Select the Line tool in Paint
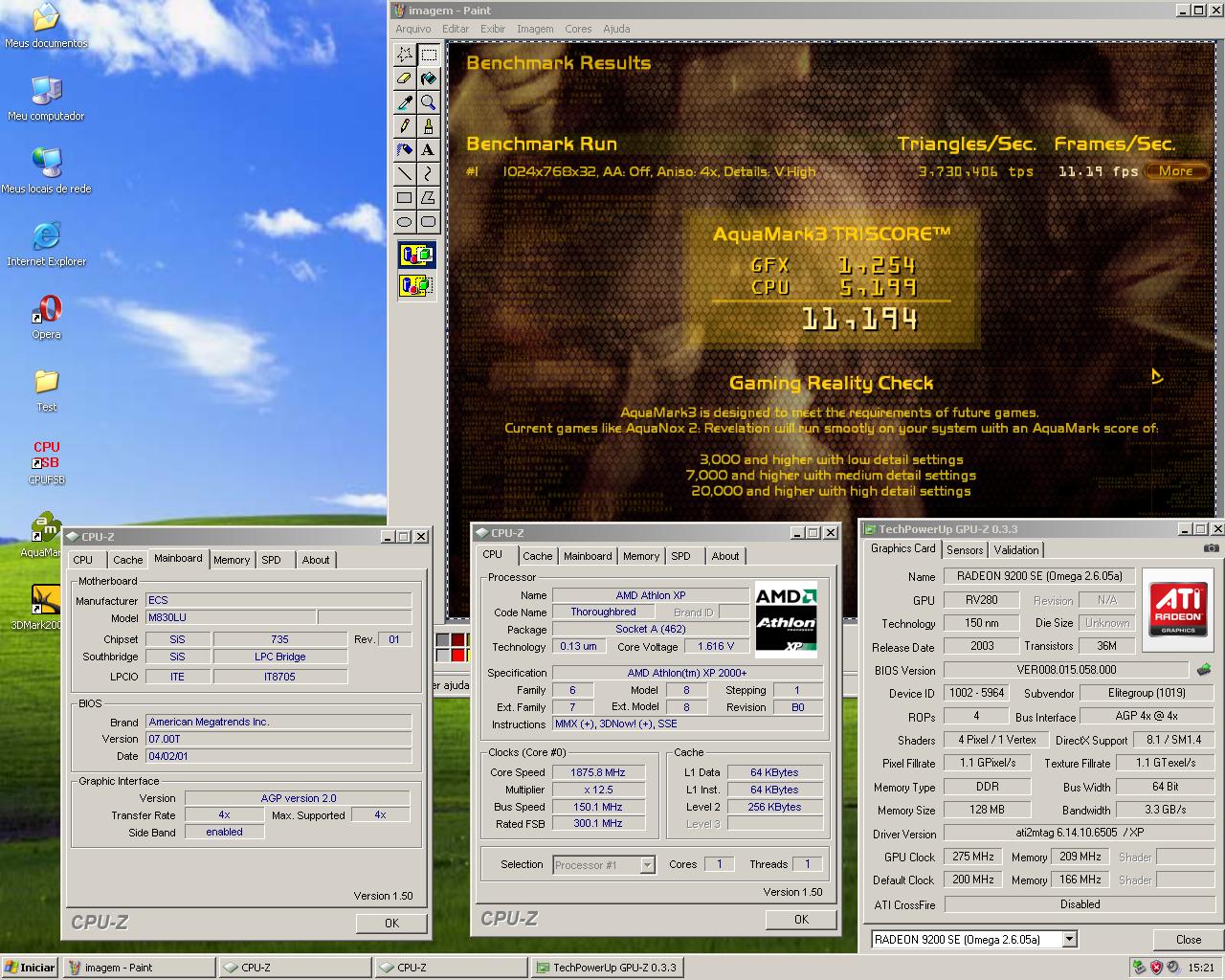The width and height of the screenshot is (1225, 980). (x=405, y=174)
